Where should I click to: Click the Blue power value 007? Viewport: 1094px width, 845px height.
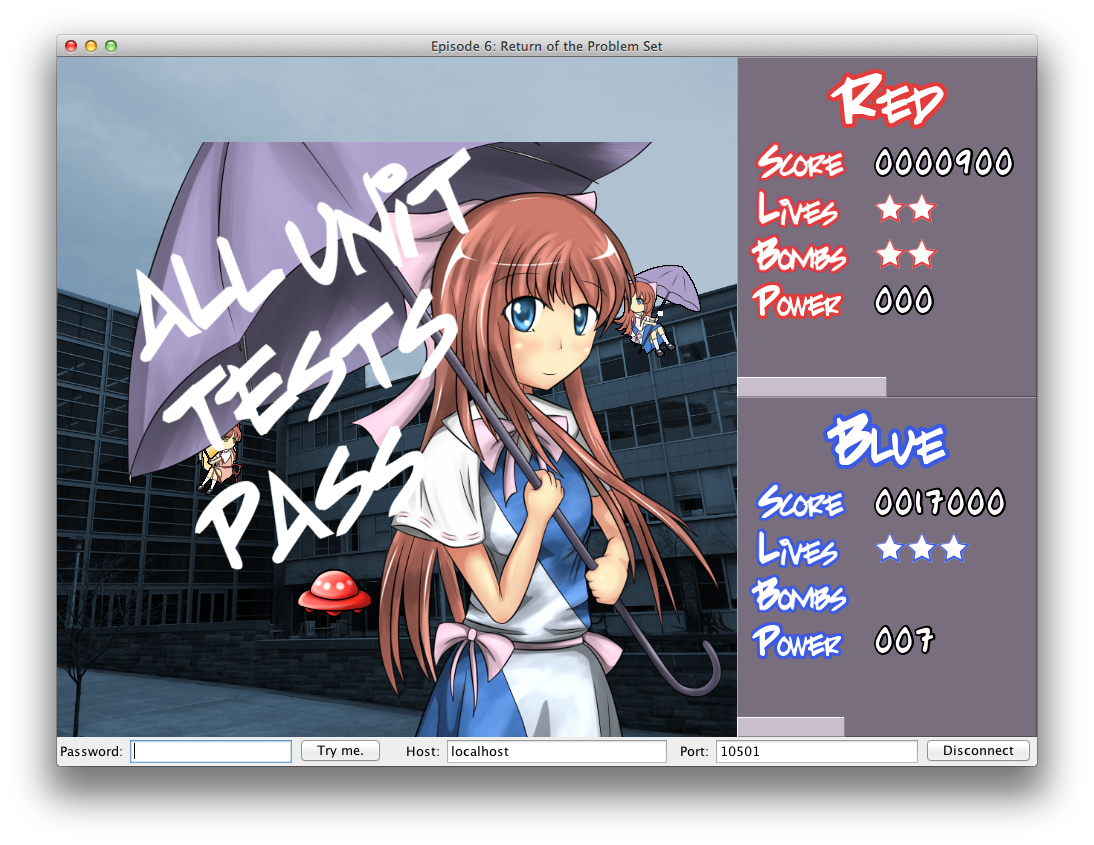(x=904, y=640)
